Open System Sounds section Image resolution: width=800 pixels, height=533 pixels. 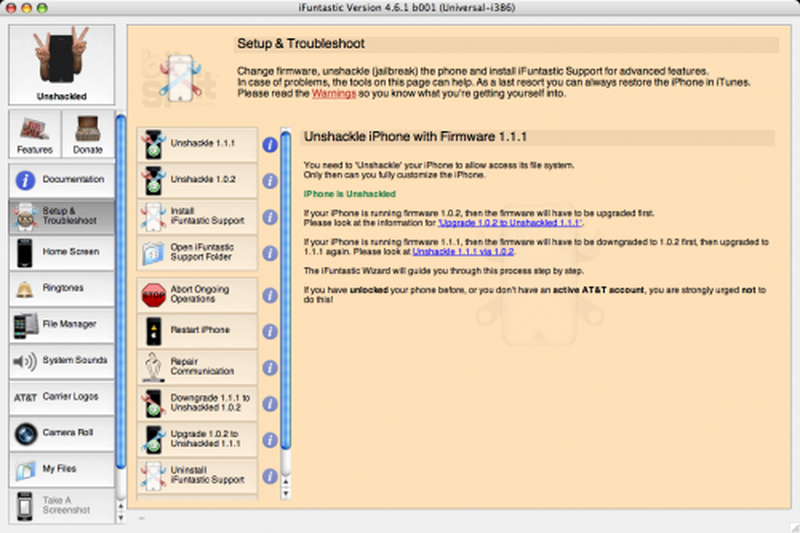61,361
